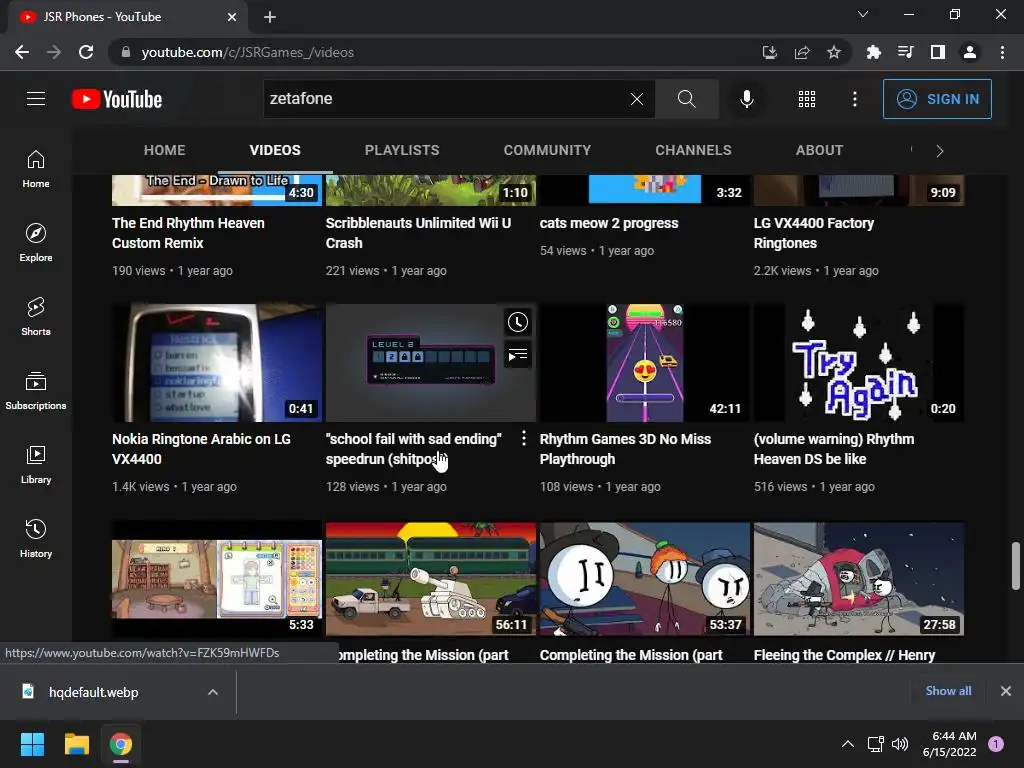
Task: Open cats meow 2 progress video
Action: coord(609,223)
